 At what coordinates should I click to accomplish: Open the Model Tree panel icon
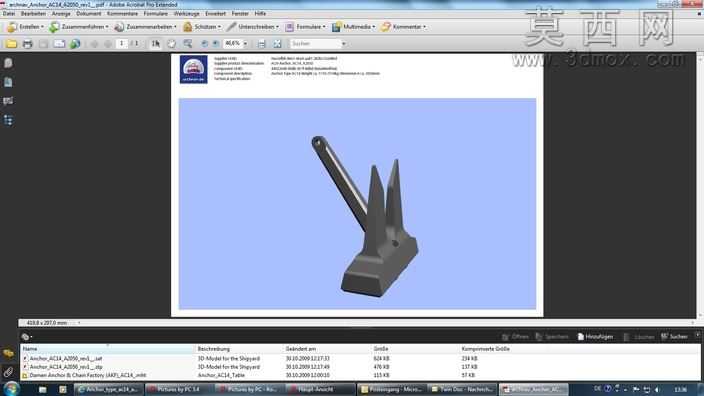coord(8,120)
